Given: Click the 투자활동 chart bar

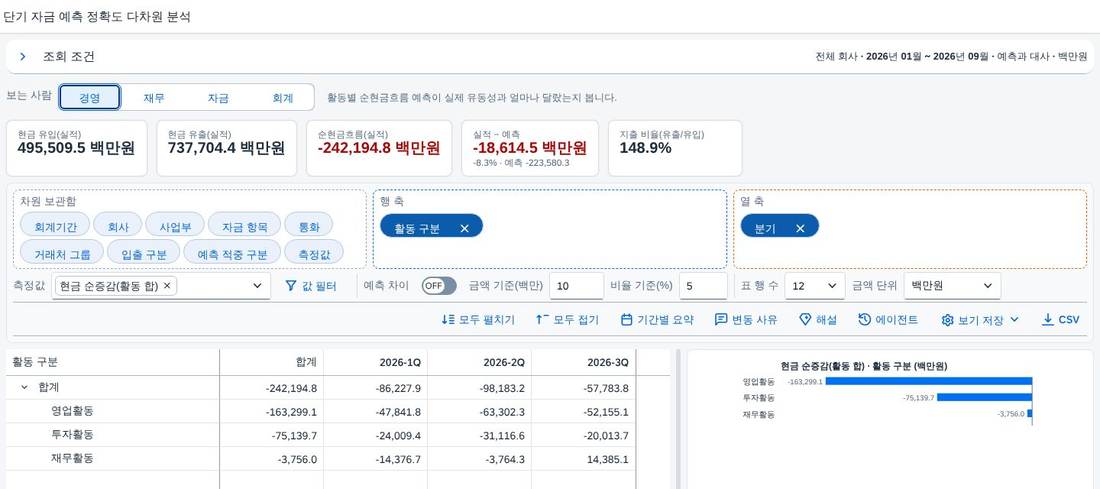Looking at the screenshot, I should coord(985,397).
